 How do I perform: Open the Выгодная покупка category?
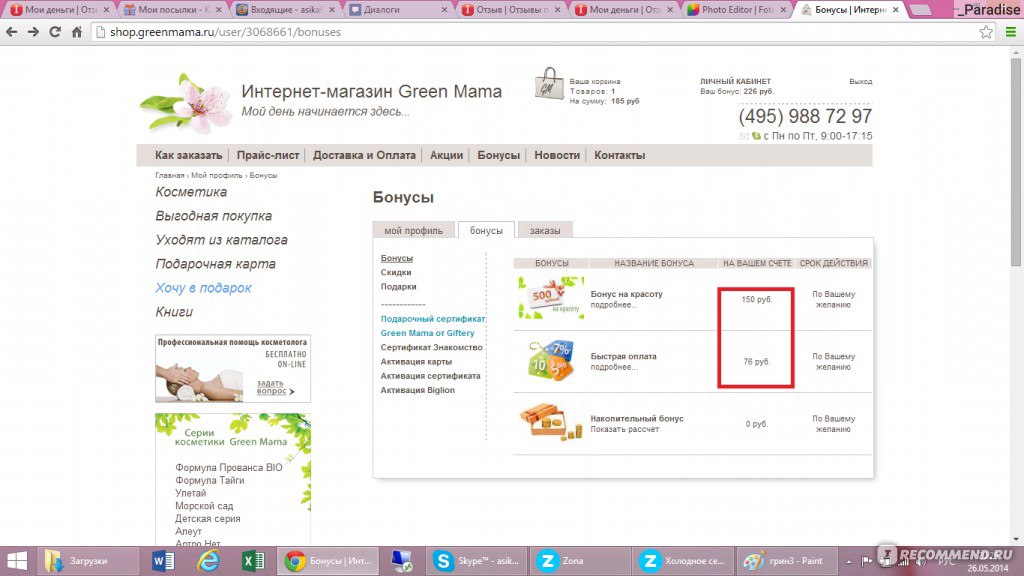[x=214, y=216]
